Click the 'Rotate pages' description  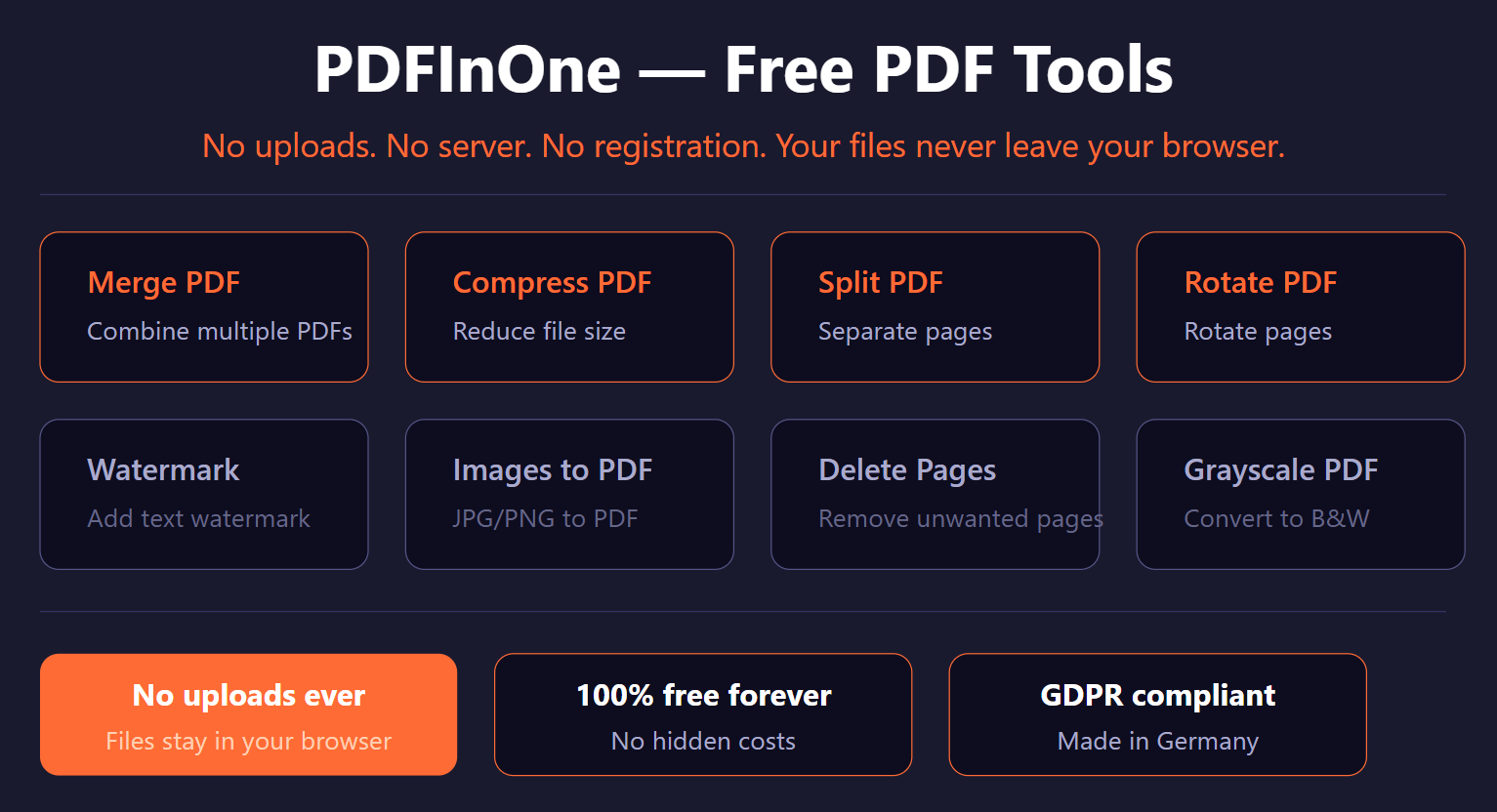coord(1258,331)
